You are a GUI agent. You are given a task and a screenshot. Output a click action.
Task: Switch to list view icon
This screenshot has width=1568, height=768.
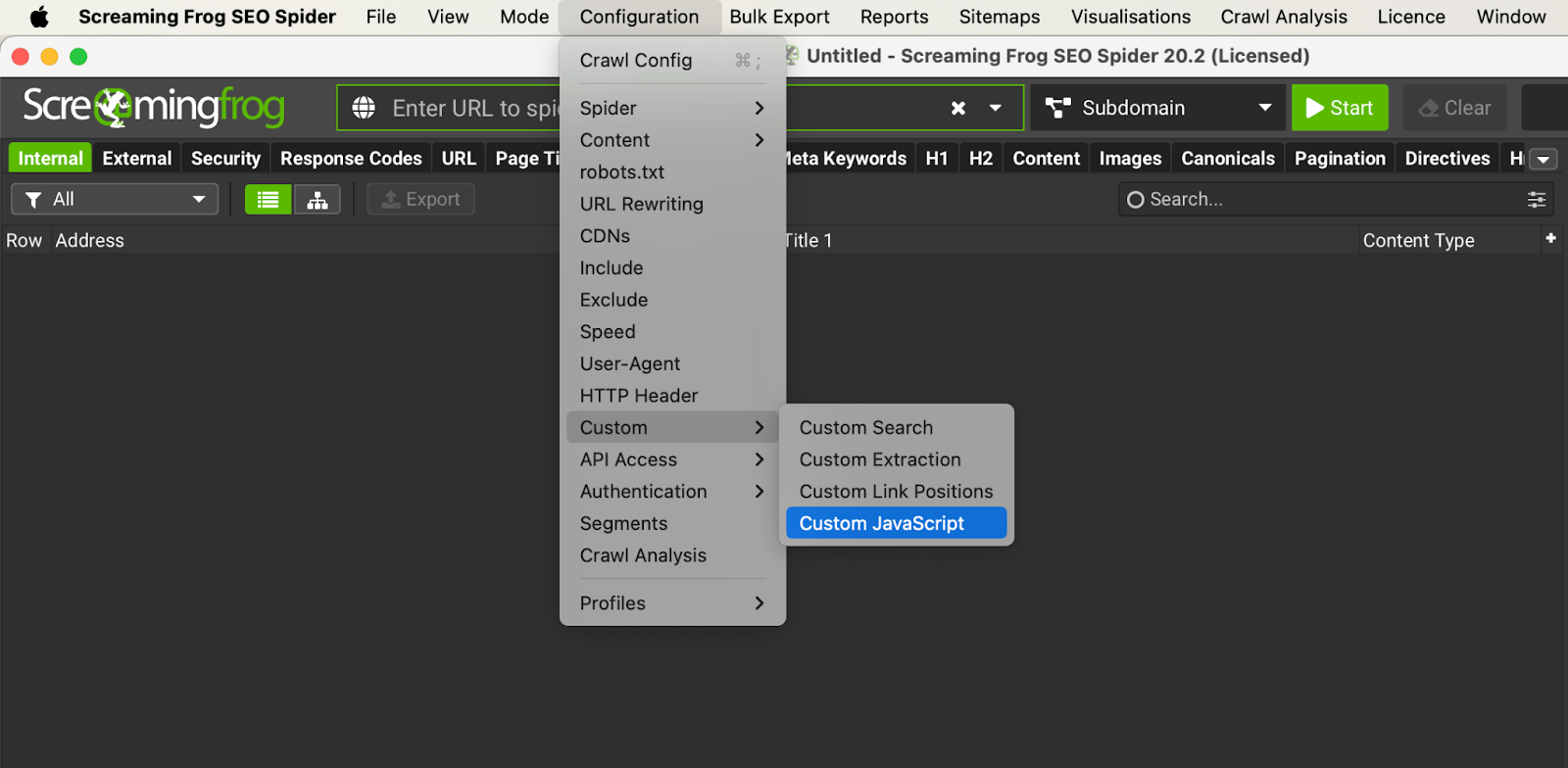click(x=268, y=200)
